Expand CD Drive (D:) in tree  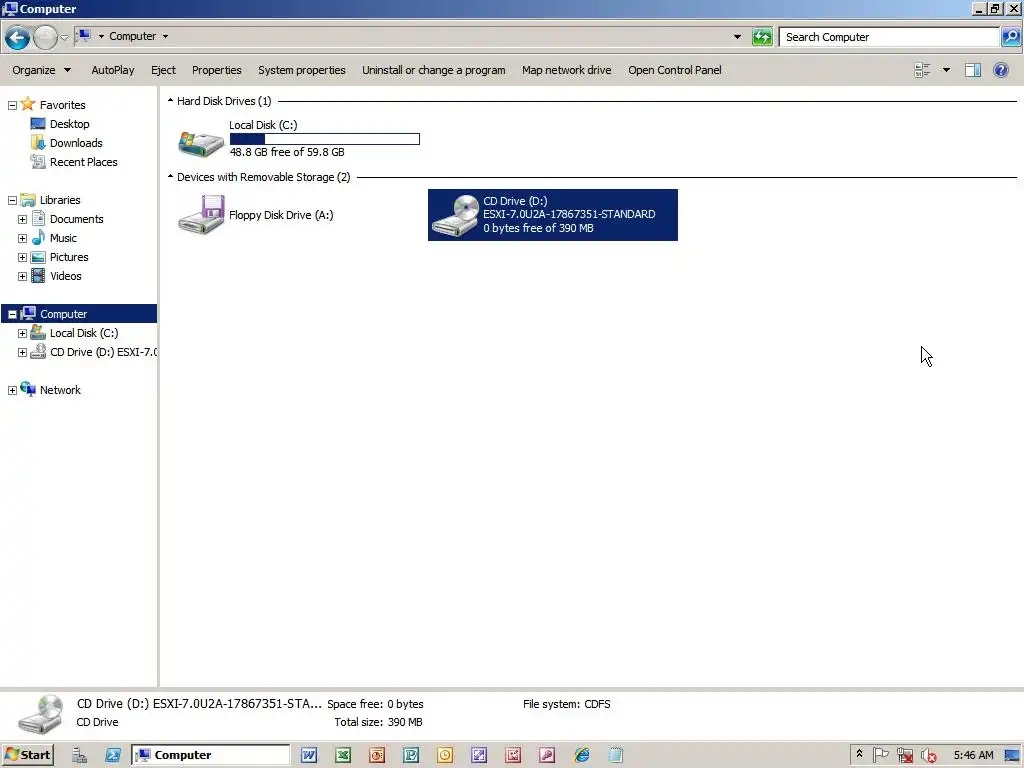point(22,352)
